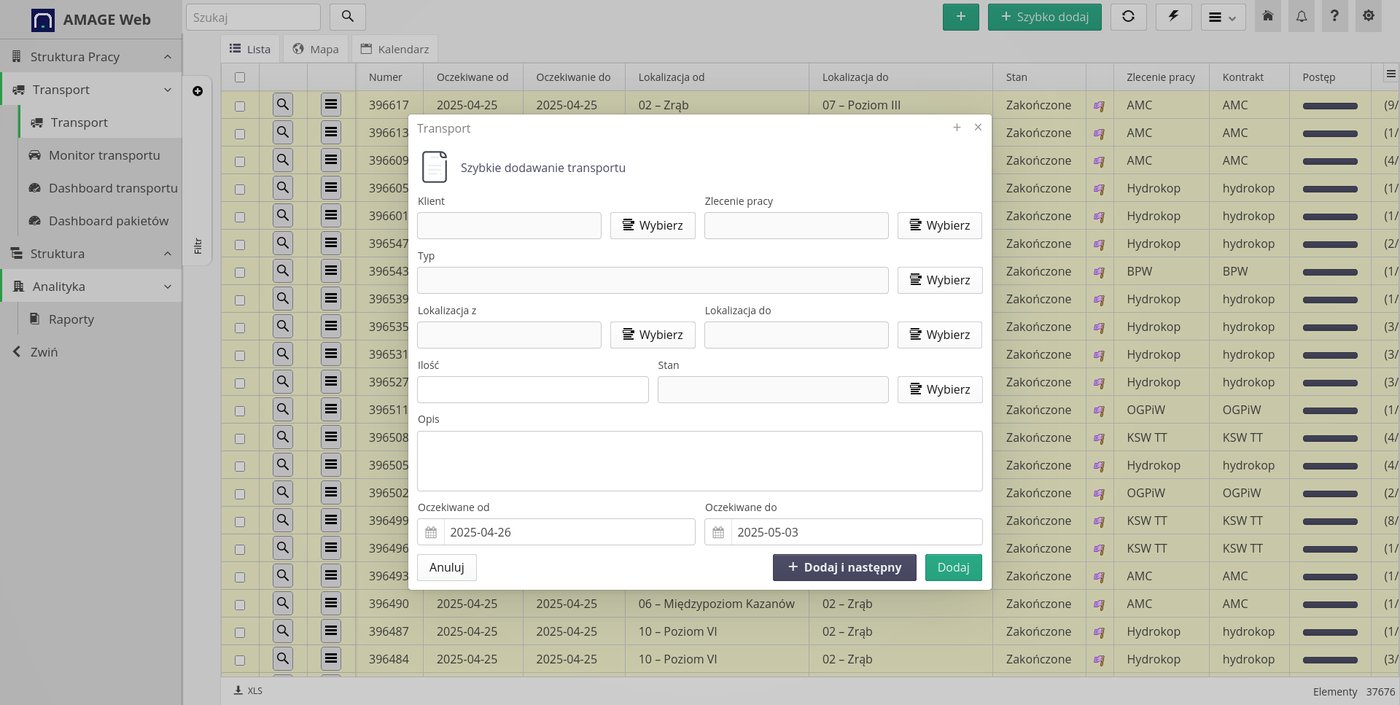This screenshot has width=1400, height=705.
Task: Click the lightning bolt quick actions icon
Action: coord(1174,17)
